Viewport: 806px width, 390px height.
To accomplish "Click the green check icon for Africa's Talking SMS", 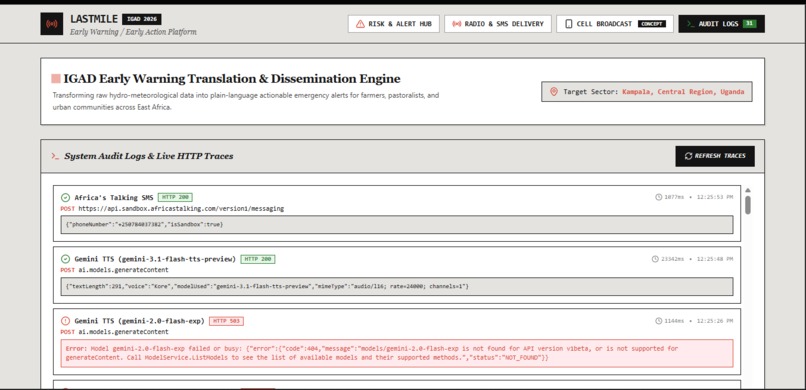I will point(65,197).
